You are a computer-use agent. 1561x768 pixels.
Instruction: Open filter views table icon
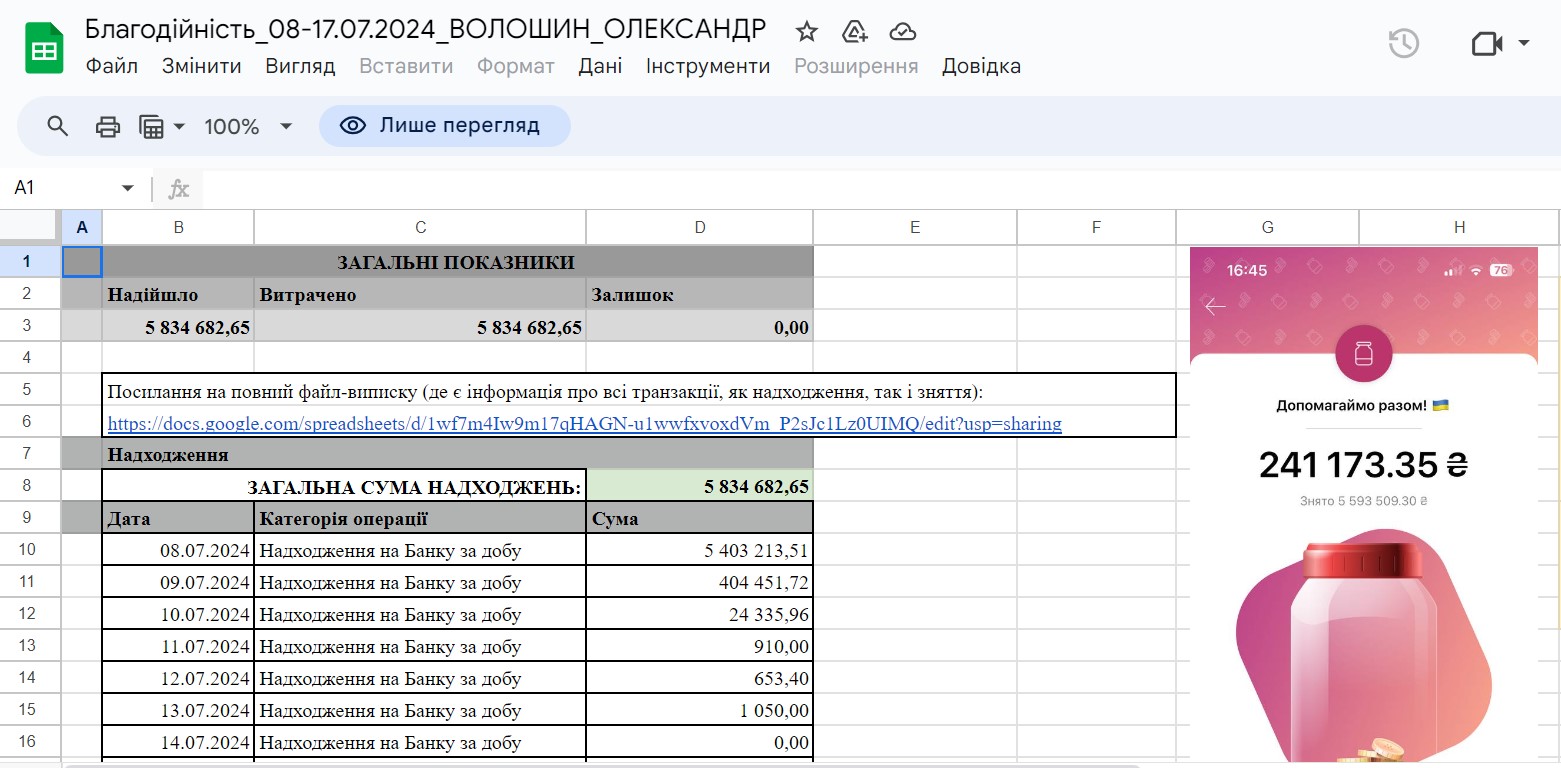click(152, 126)
